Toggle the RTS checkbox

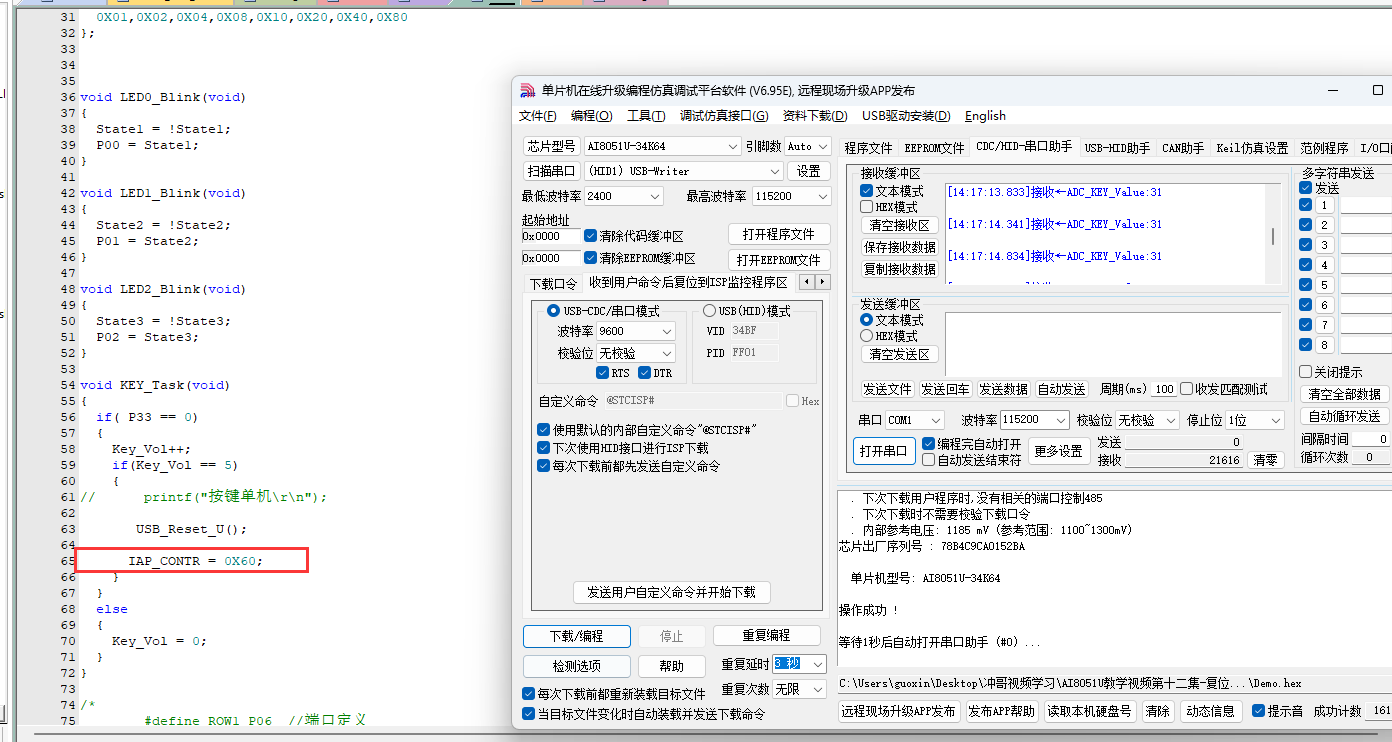point(602,373)
